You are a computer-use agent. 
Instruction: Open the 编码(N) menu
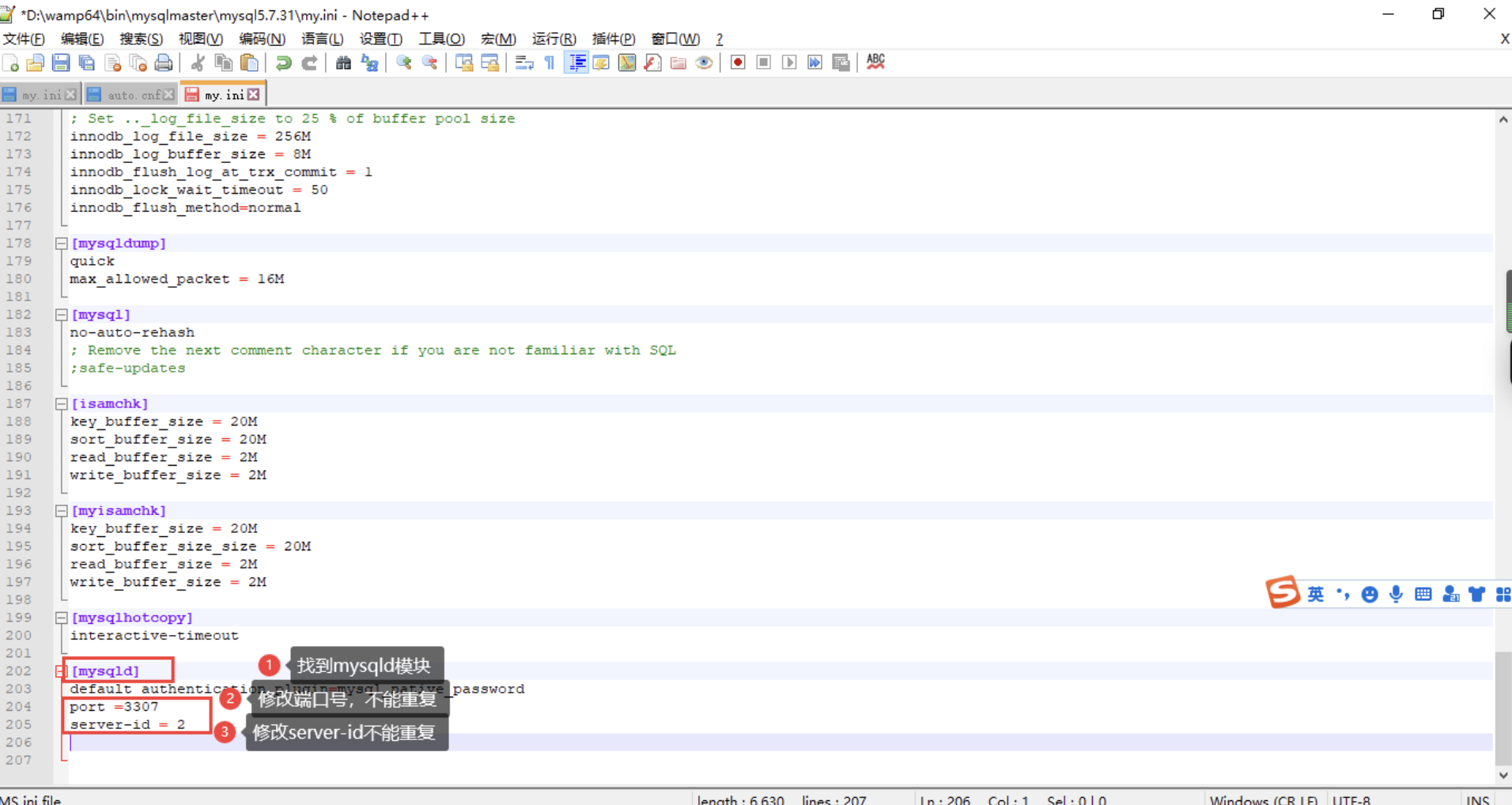pos(262,39)
